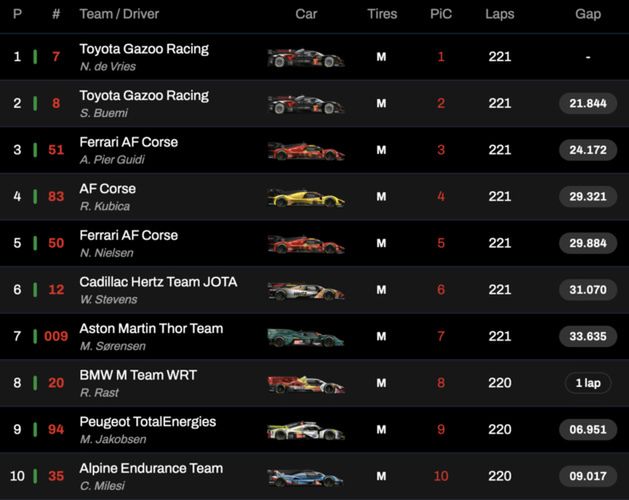The height and width of the screenshot is (500, 629).
Task: Click the 1 lap gap badge
Action: (x=588, y=384)
